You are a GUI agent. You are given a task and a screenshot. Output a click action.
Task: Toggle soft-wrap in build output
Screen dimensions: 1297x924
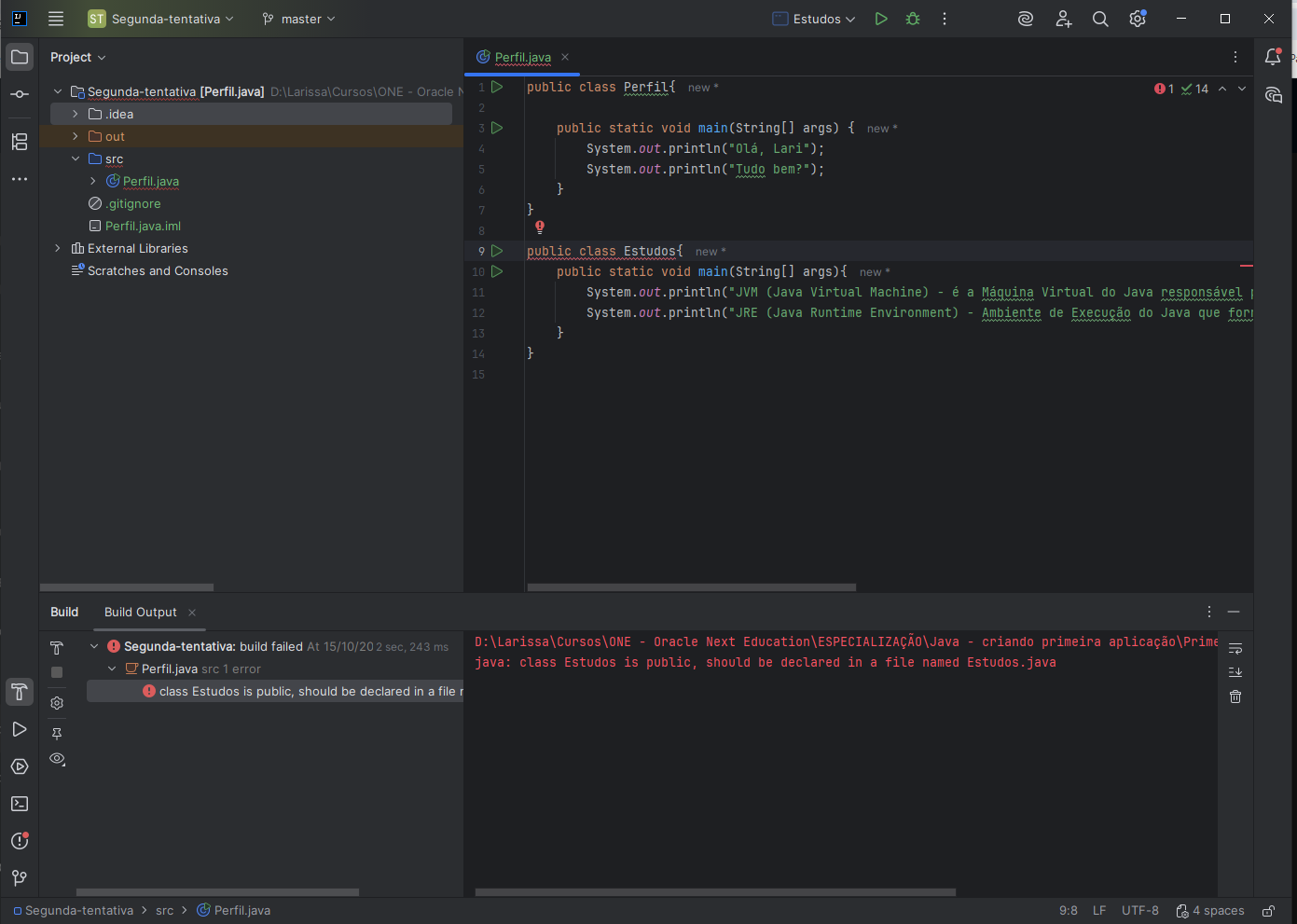point(1235,648)
